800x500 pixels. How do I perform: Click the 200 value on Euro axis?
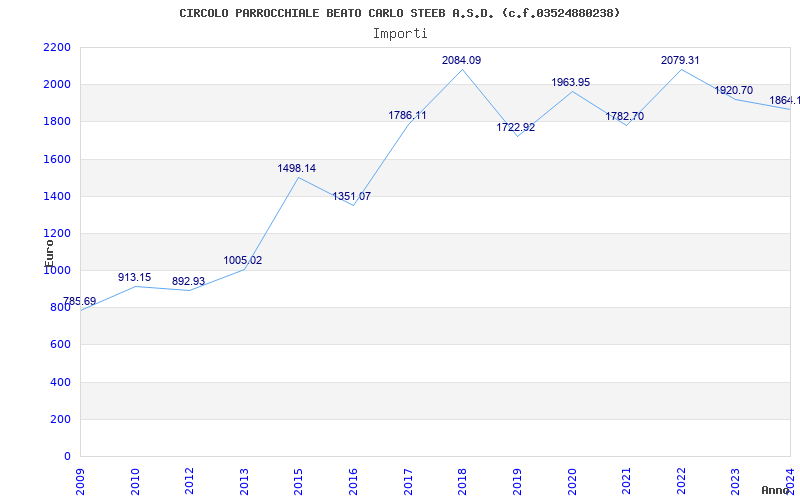60,419
